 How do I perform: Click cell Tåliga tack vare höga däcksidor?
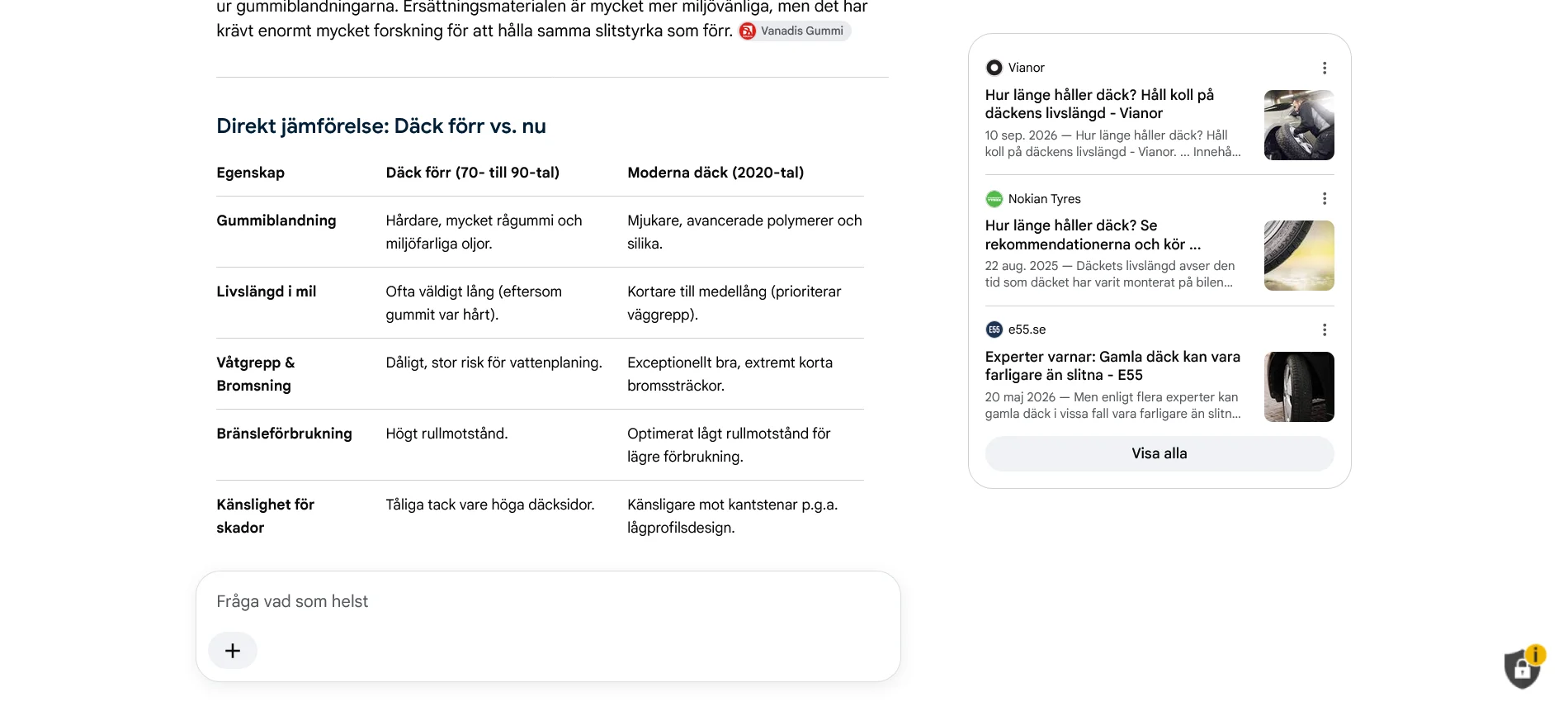tap(490, 505)
